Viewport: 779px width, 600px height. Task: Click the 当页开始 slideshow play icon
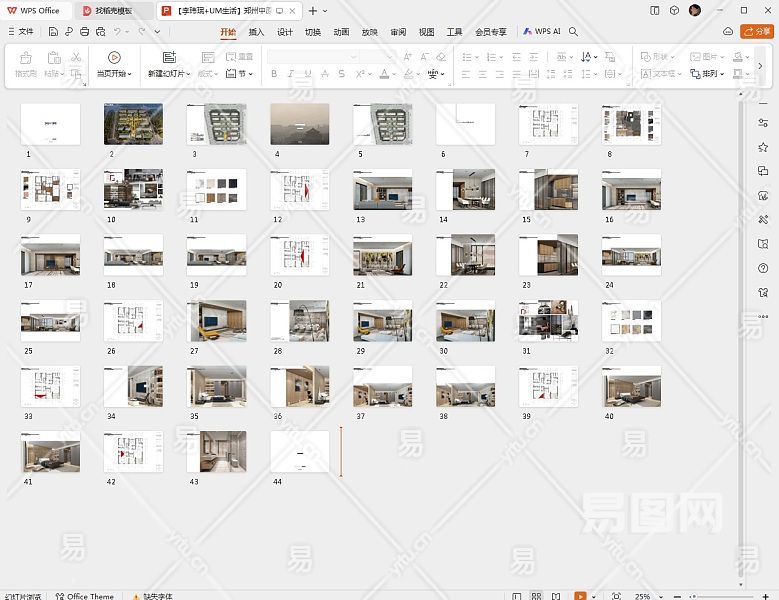click(114, 58)
